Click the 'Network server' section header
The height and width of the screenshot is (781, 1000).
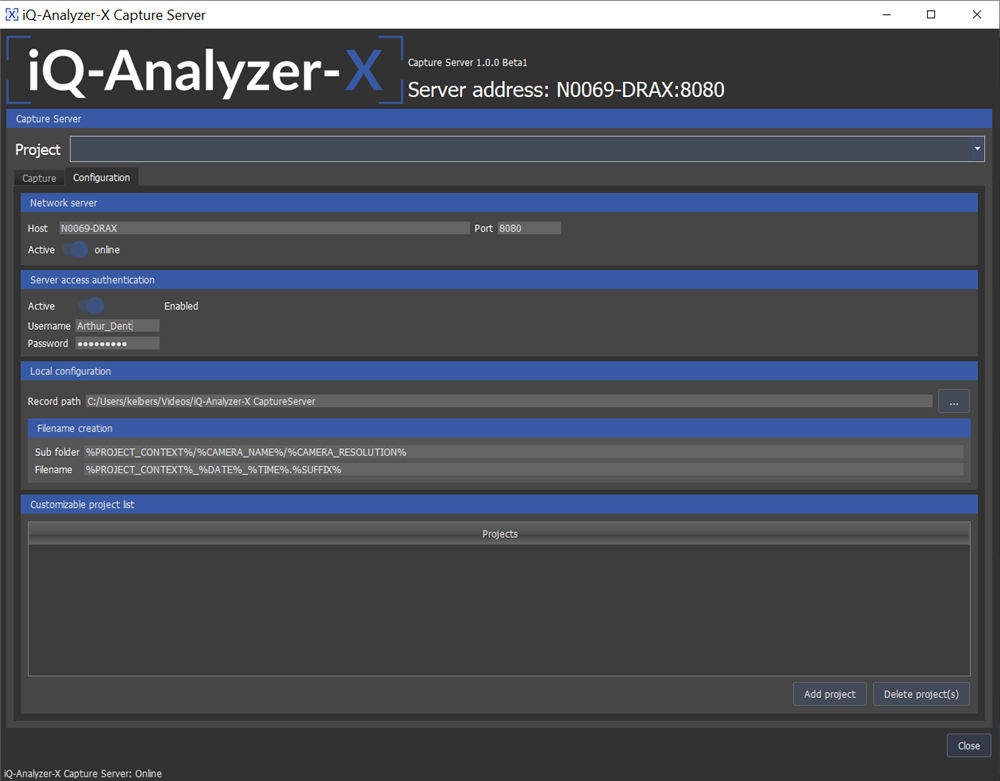click(x=499, y=203)
